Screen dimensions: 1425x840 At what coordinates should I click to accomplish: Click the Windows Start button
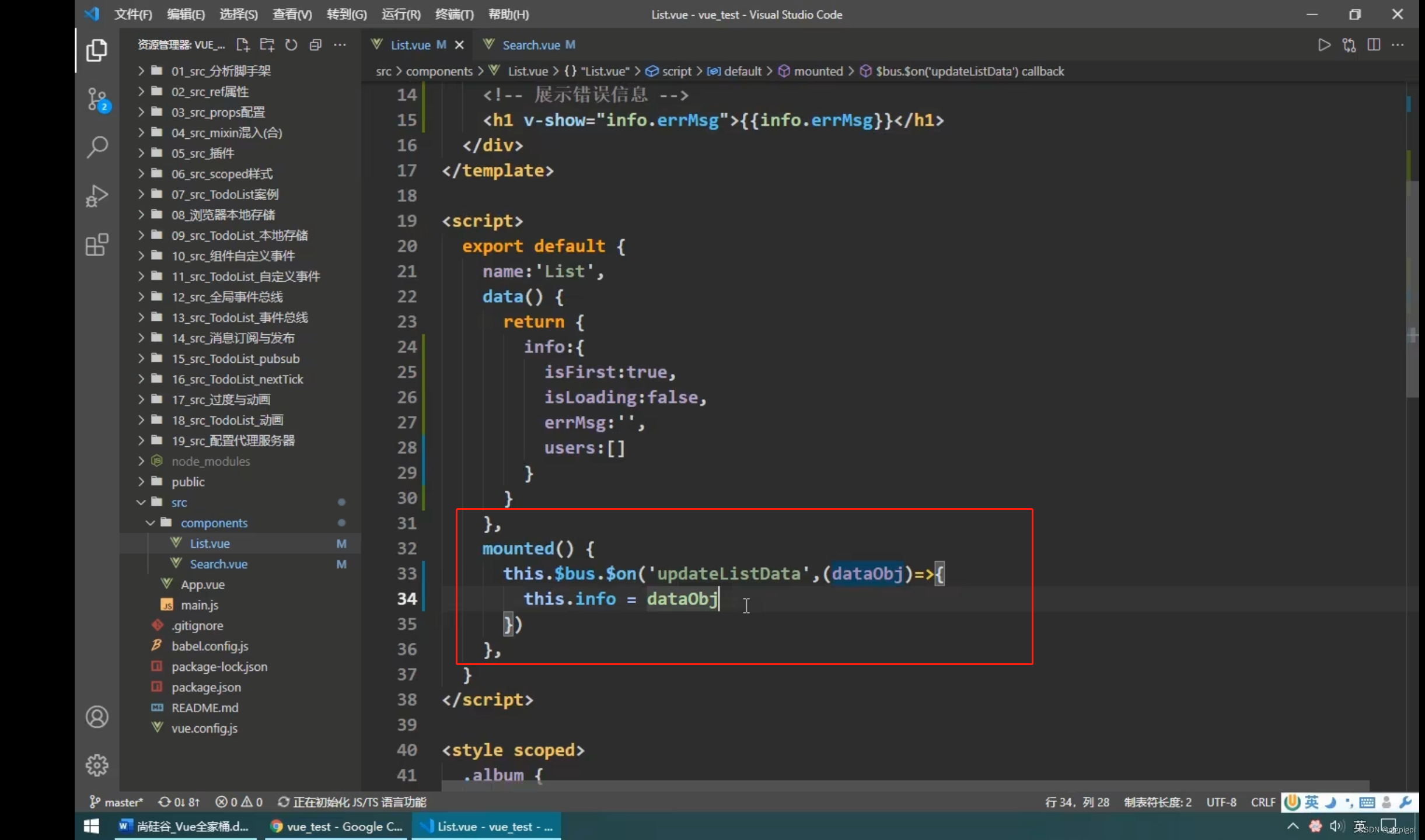(x=92, y=826)
